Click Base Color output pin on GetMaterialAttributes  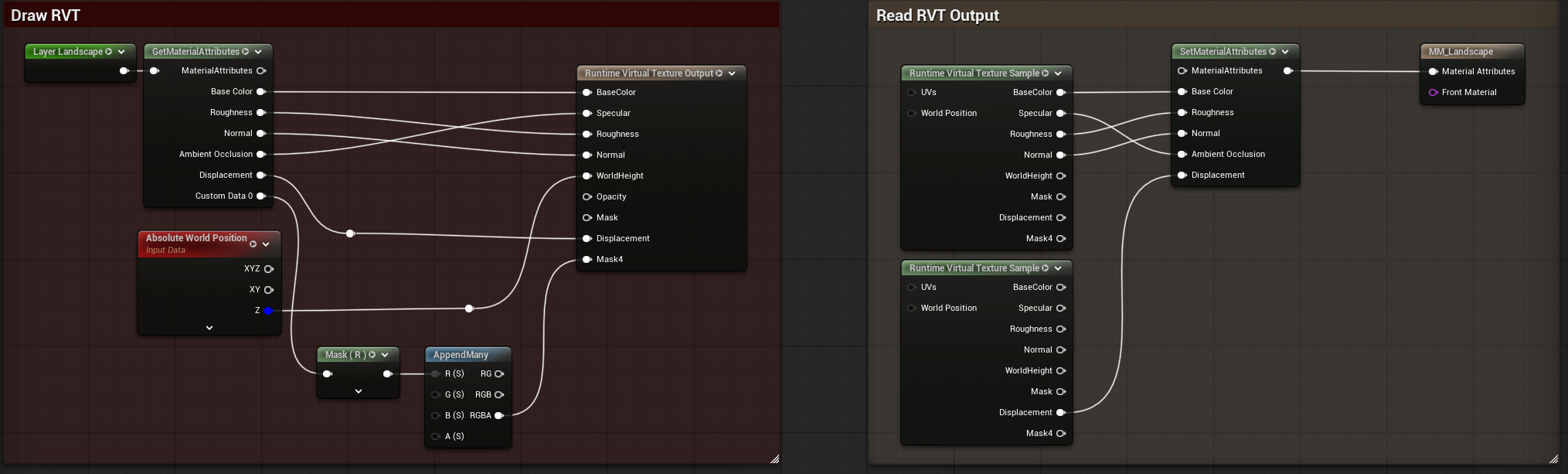261,92
